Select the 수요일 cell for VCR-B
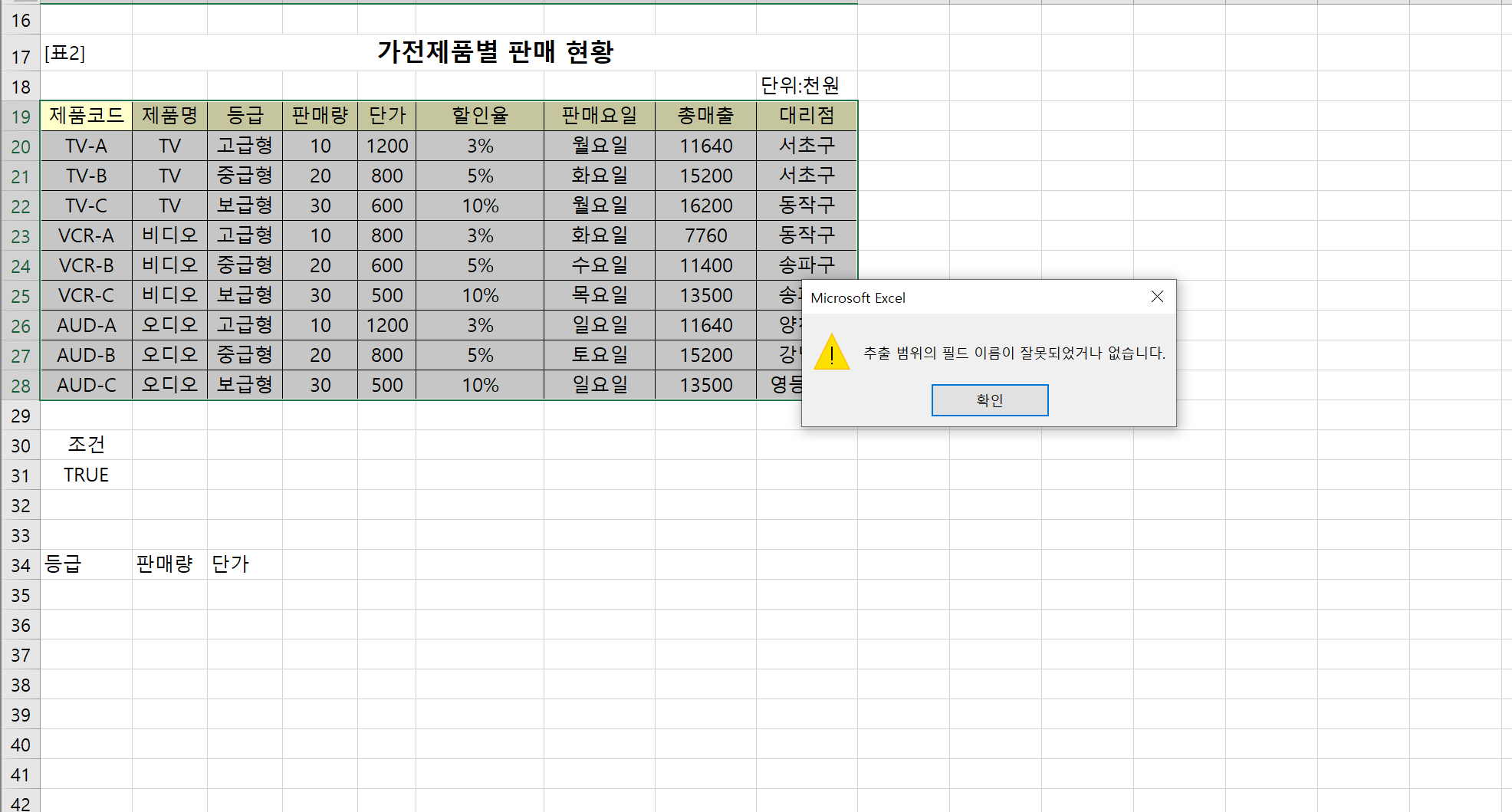 [600, 265]
